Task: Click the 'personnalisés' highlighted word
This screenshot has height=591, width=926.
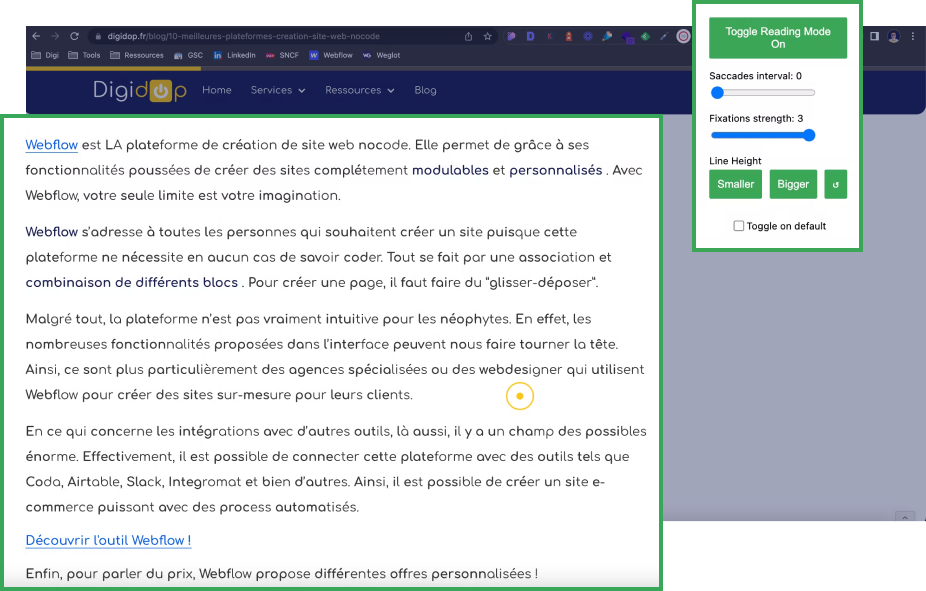Action: (556, 170)
